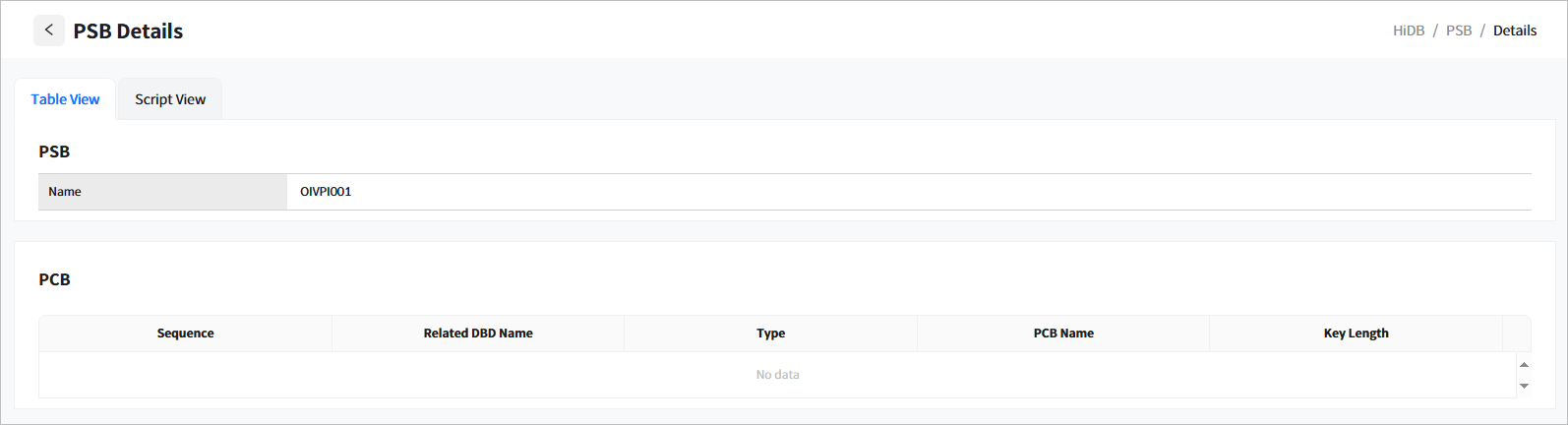The width and height of the screenshot is (1568, 425).
Task: Click the Related DBD Name column header
Action: (478, 334)
